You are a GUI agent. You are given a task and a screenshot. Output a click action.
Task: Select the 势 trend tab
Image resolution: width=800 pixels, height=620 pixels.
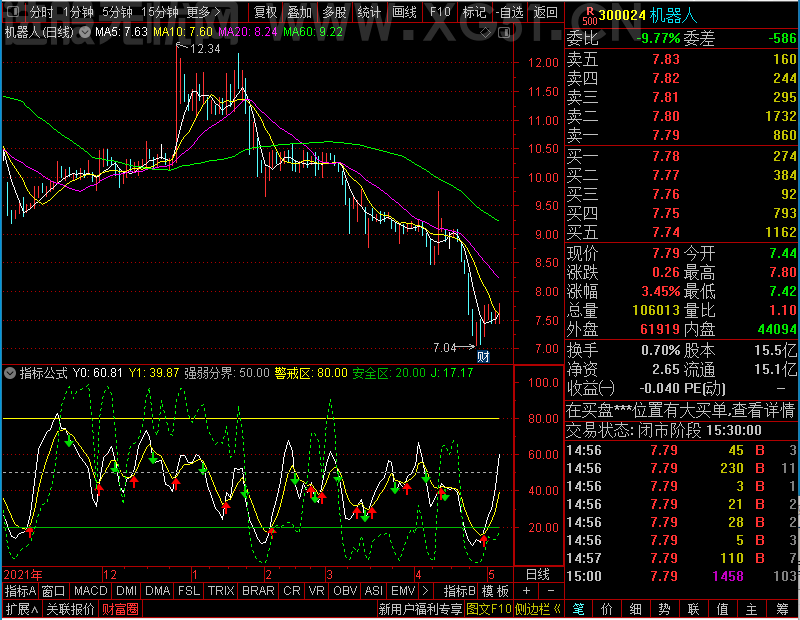click(664, 609)
